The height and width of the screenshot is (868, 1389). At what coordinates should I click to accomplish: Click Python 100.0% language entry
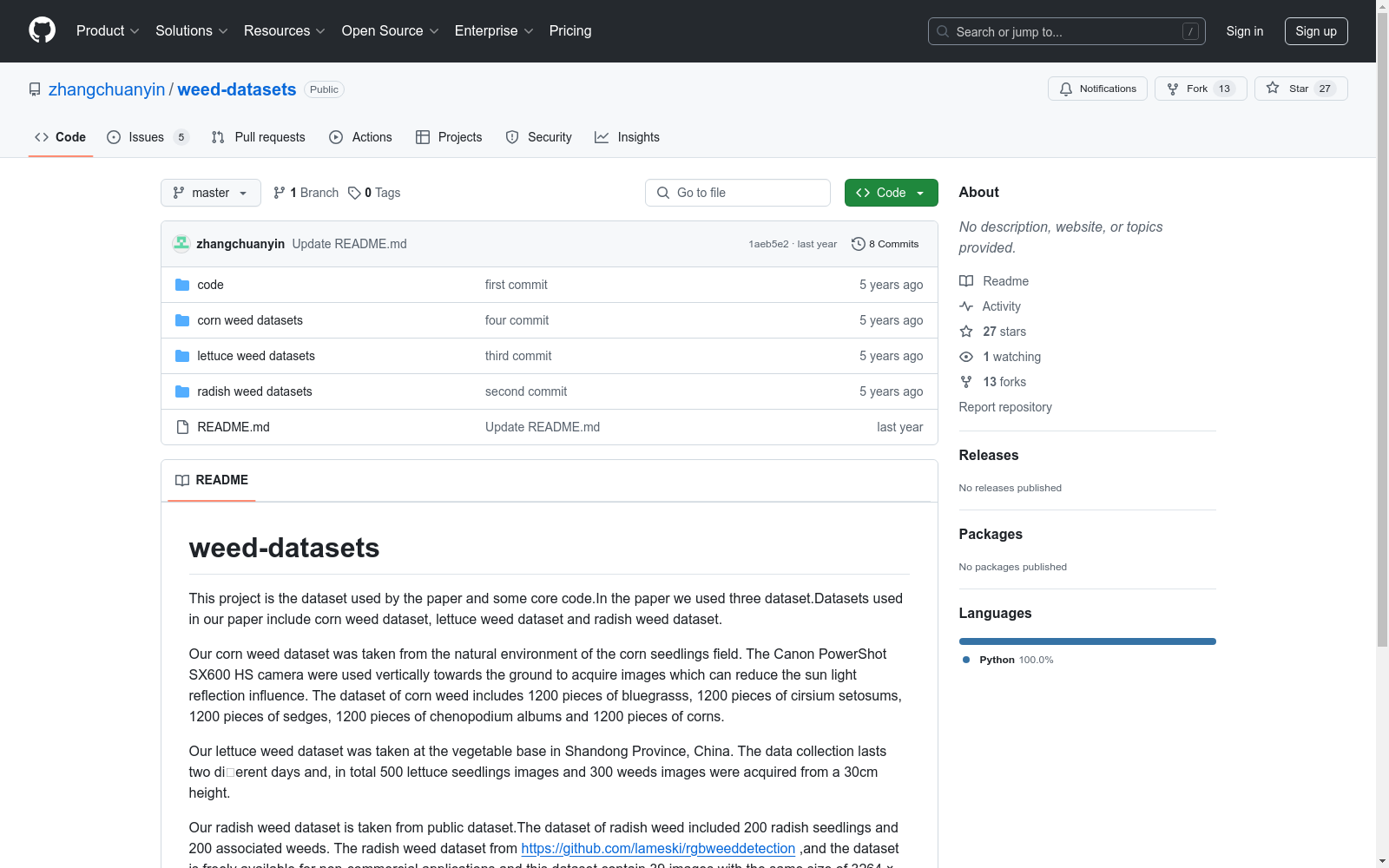(1008, 660)
